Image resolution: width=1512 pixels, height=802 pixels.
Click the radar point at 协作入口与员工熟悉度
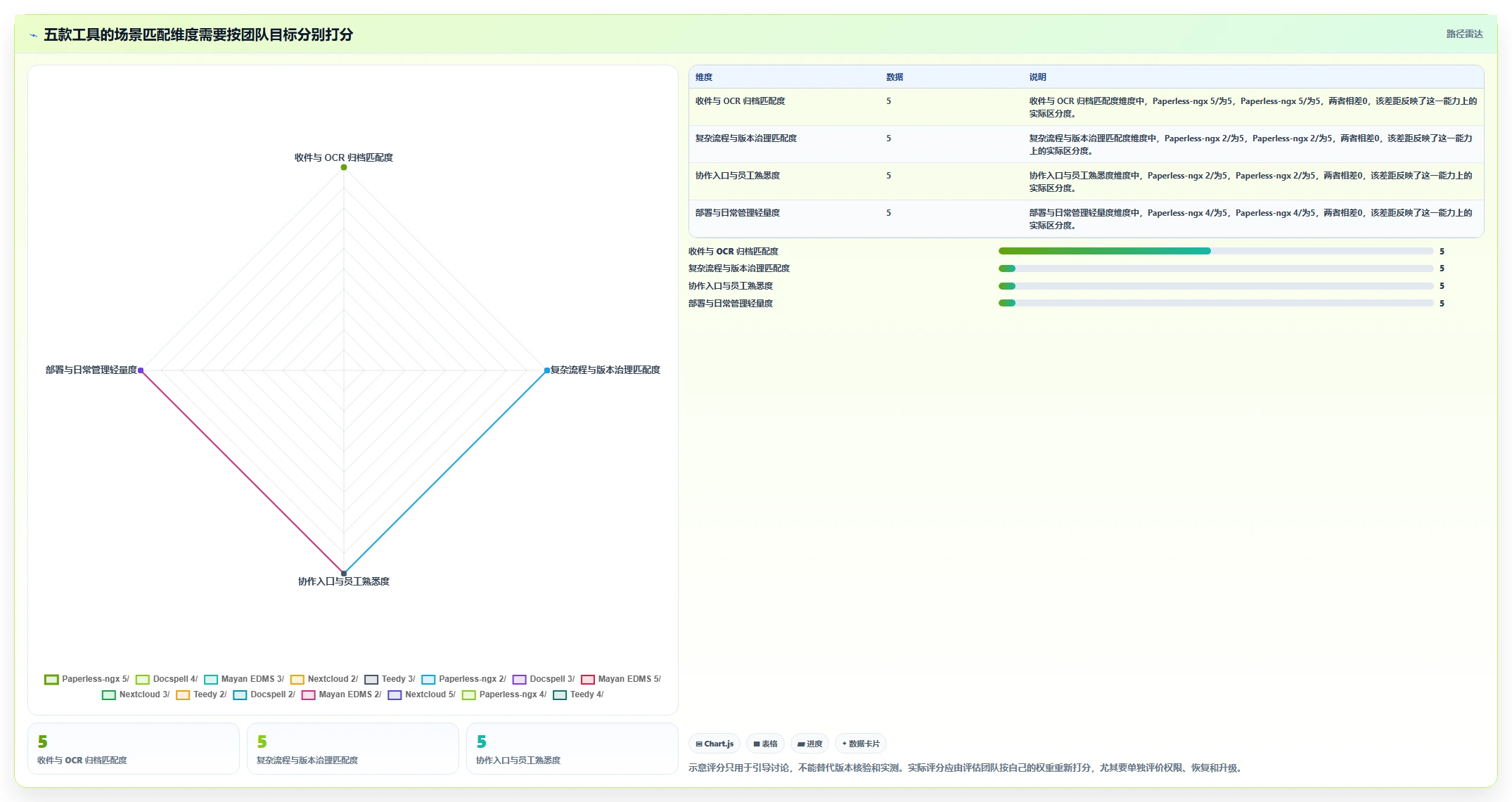click(x=344, y=573)
